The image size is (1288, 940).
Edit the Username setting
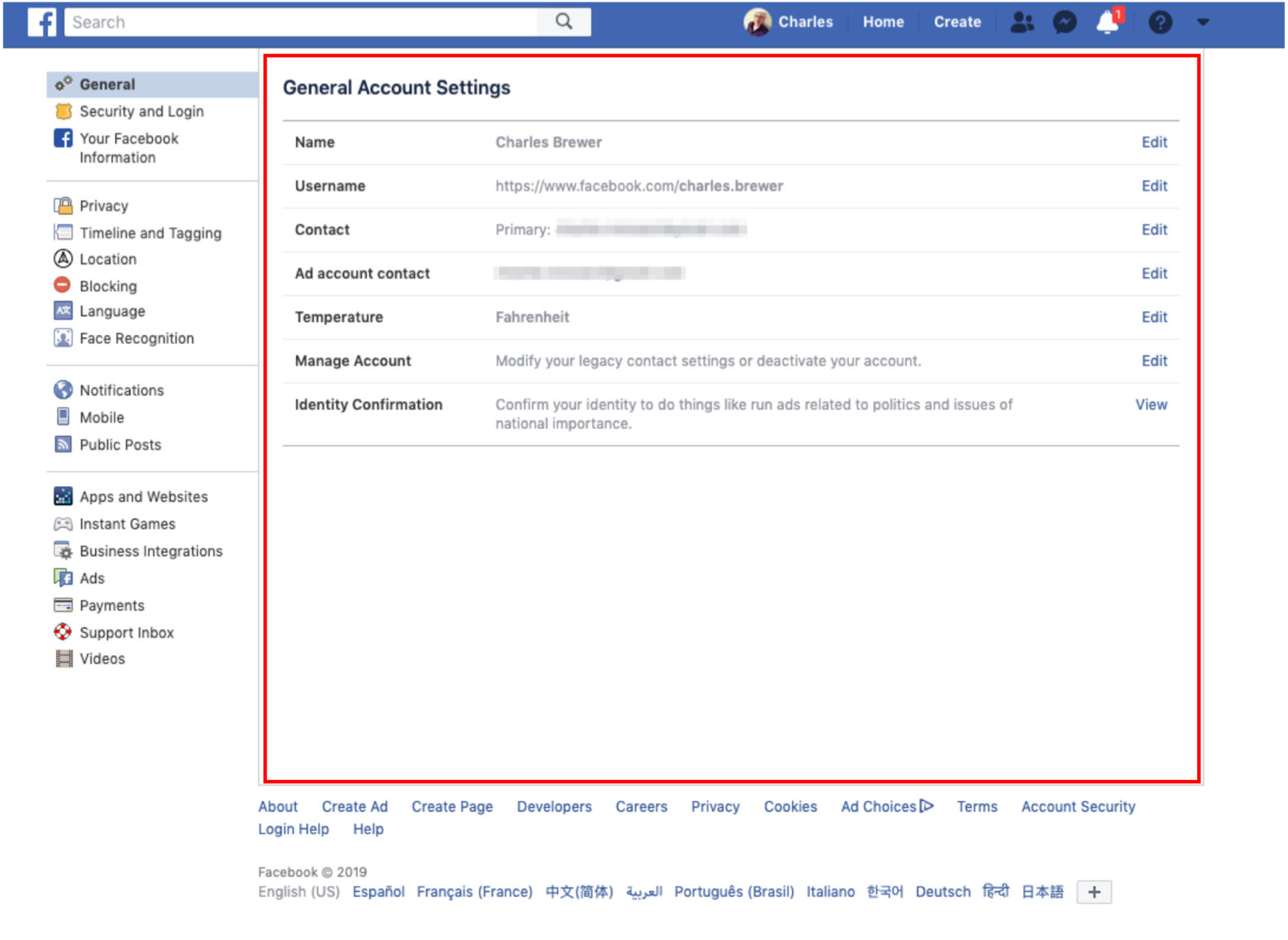pyautogui.click(x=1154, y=186)
